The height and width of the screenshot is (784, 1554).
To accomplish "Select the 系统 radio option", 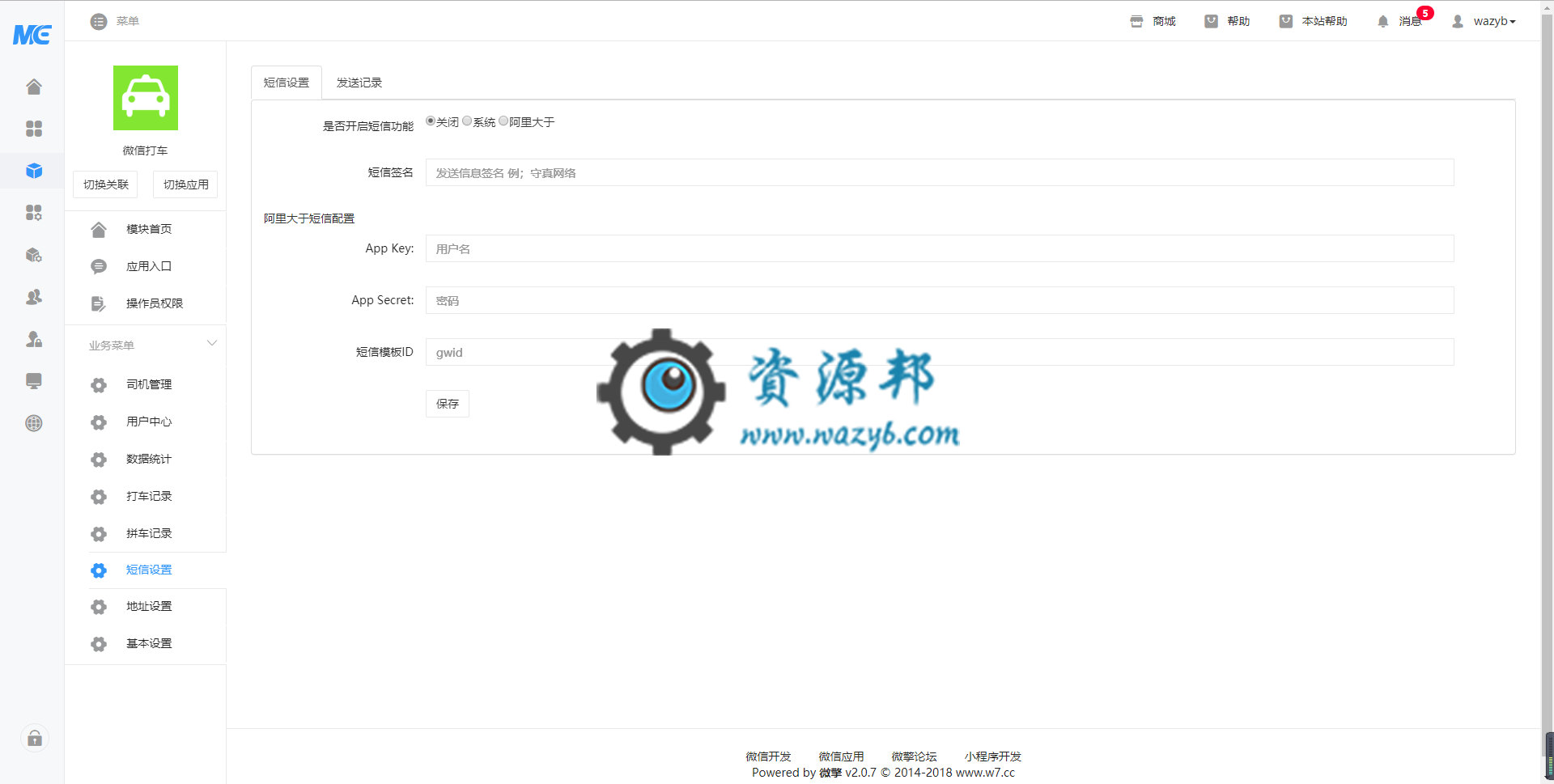I will point(467,121).
